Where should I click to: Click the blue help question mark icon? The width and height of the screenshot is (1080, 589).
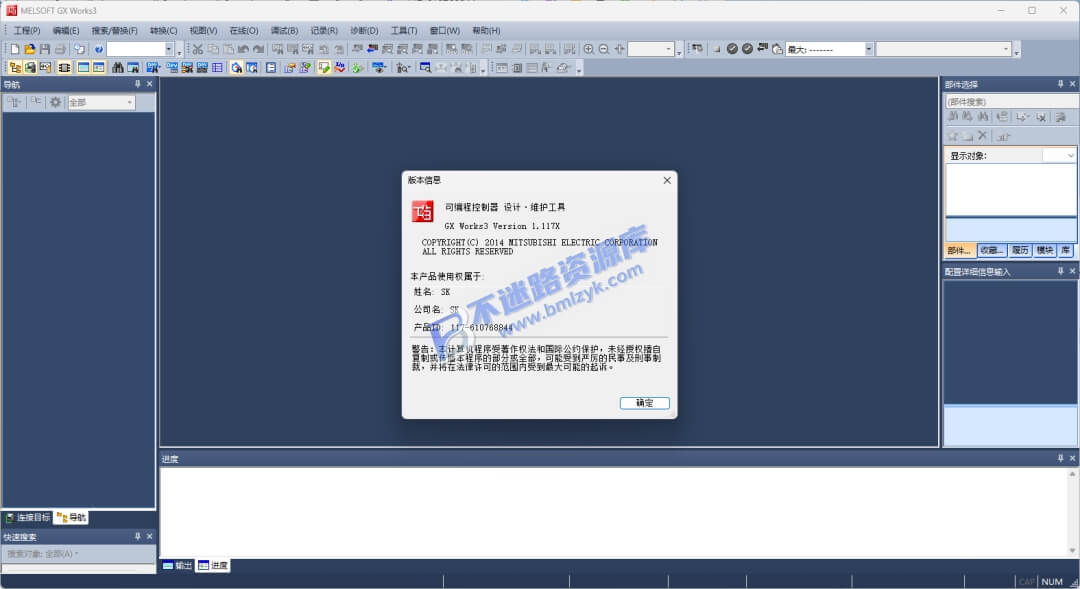(x=98, y=49)
